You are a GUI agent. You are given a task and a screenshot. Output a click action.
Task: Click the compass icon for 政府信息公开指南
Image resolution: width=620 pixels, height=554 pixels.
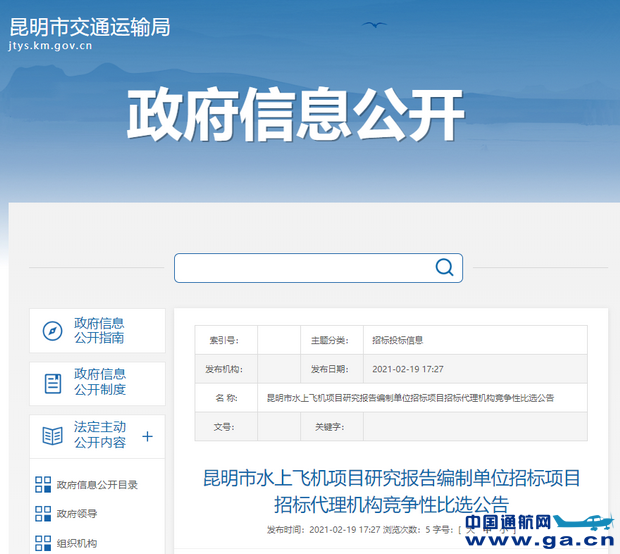[52, 331]
